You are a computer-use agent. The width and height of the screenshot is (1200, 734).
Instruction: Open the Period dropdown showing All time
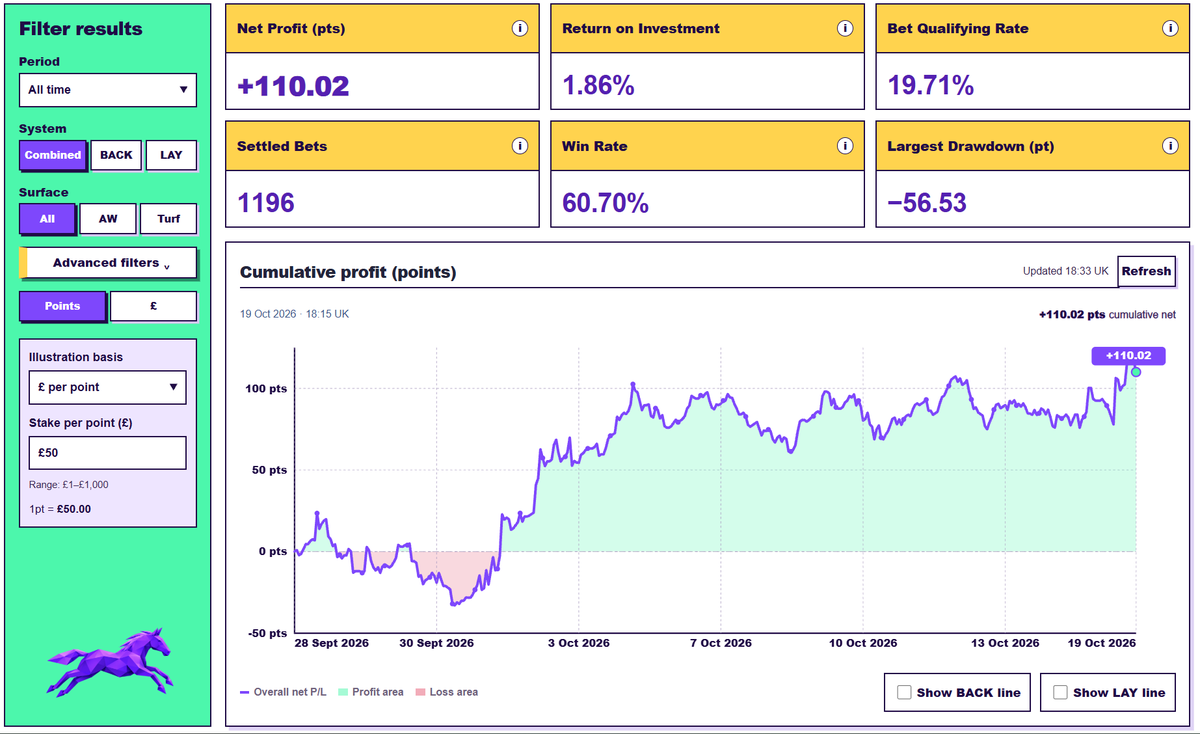[x=108, y=90]
